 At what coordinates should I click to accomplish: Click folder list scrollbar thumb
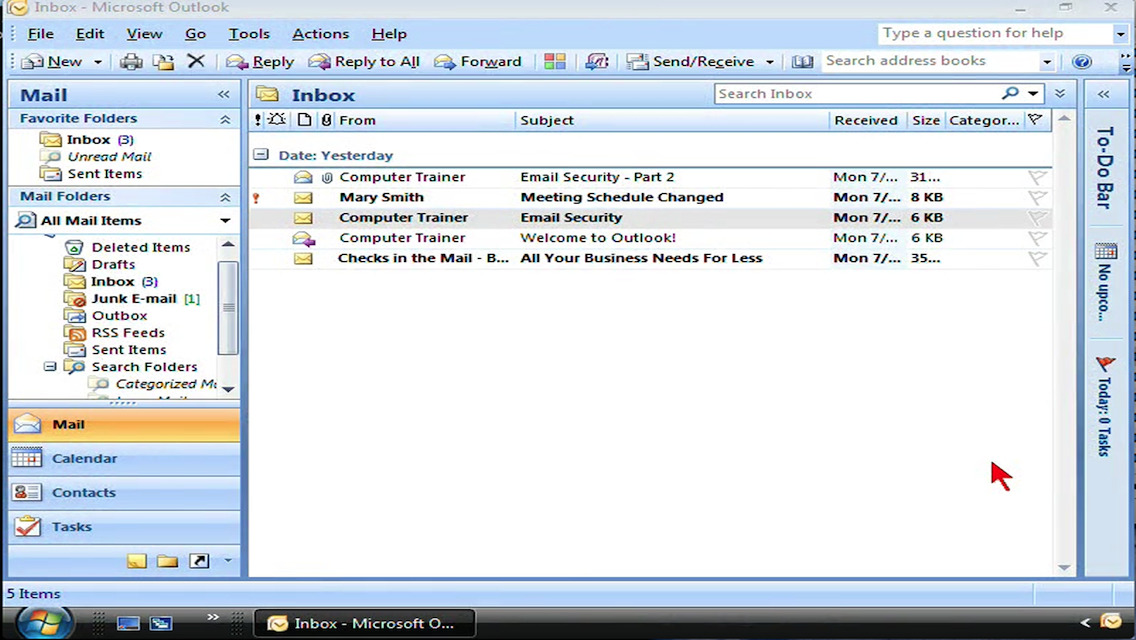pos(227,307)
